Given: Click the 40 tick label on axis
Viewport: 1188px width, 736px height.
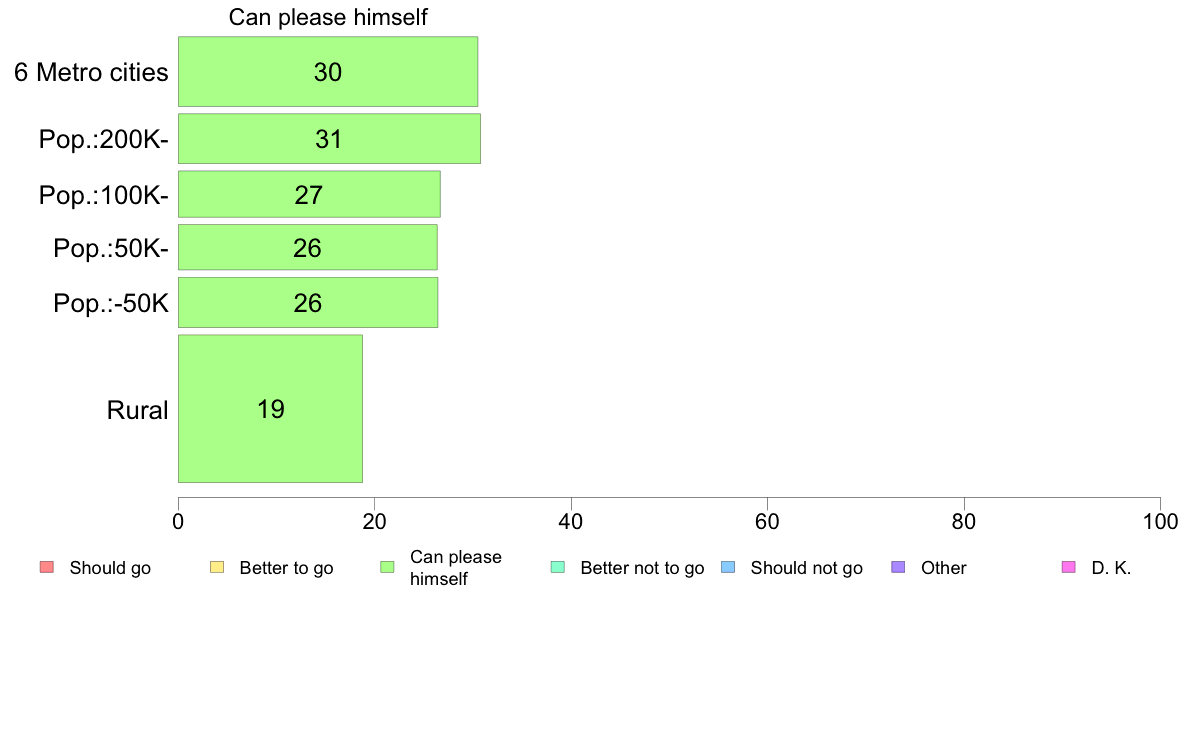Looking at the screenshot, I should click(x=571, y=521).
